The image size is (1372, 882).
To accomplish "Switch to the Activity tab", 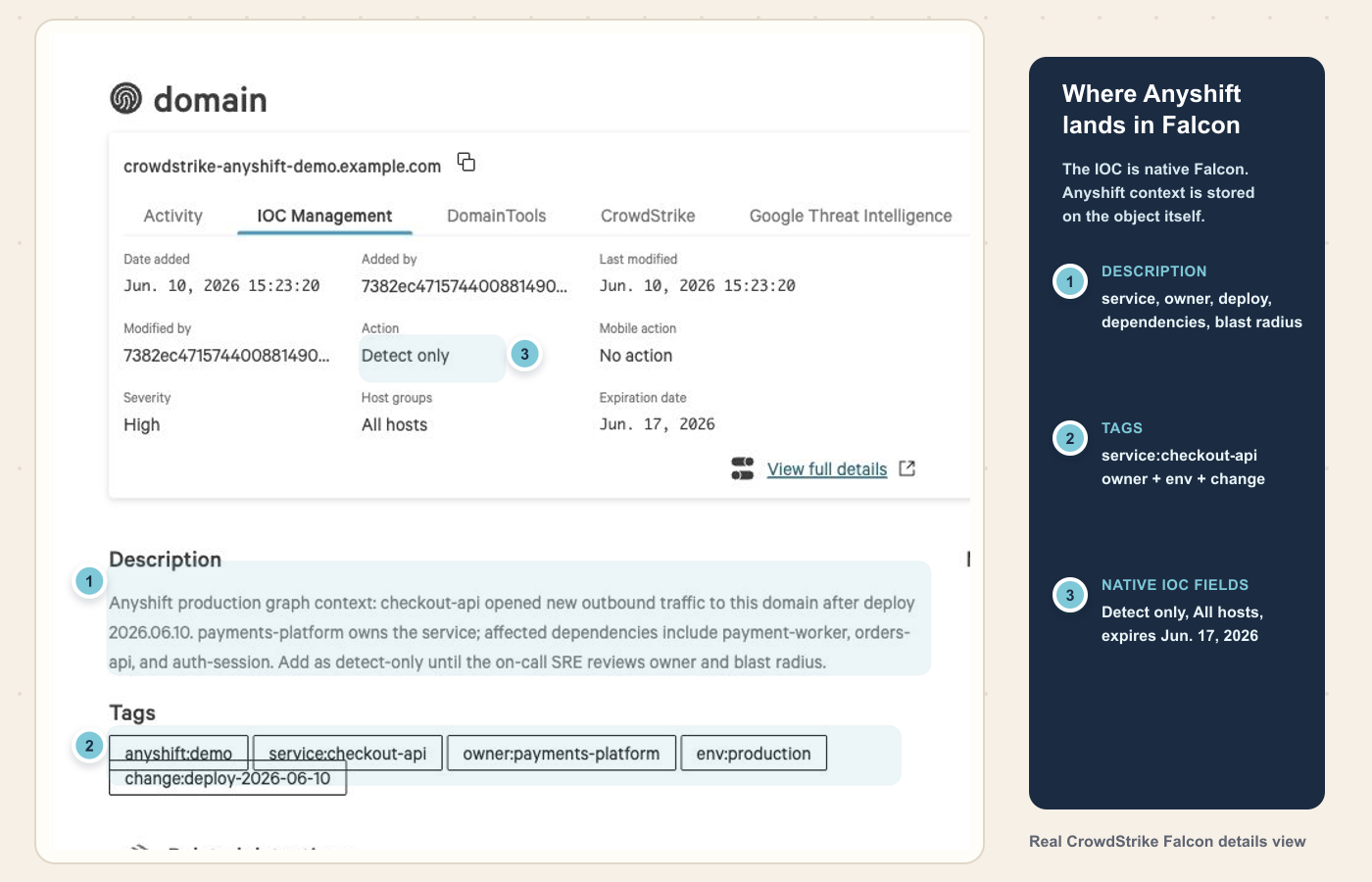I will pyautogui.click(x=172, y=216).
